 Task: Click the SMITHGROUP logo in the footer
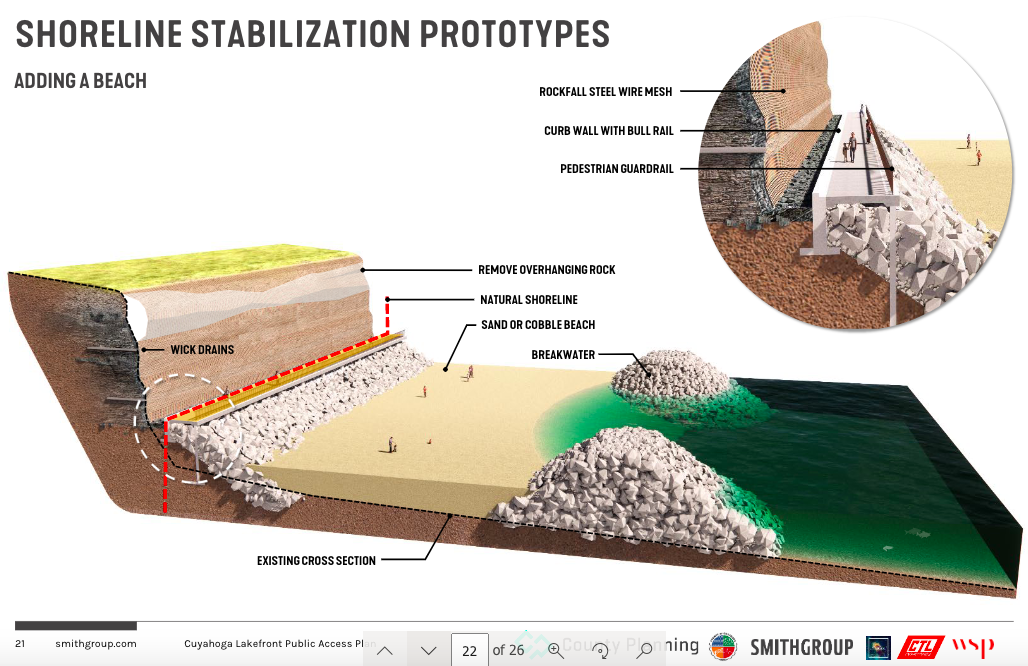click(x=801, y=647)
